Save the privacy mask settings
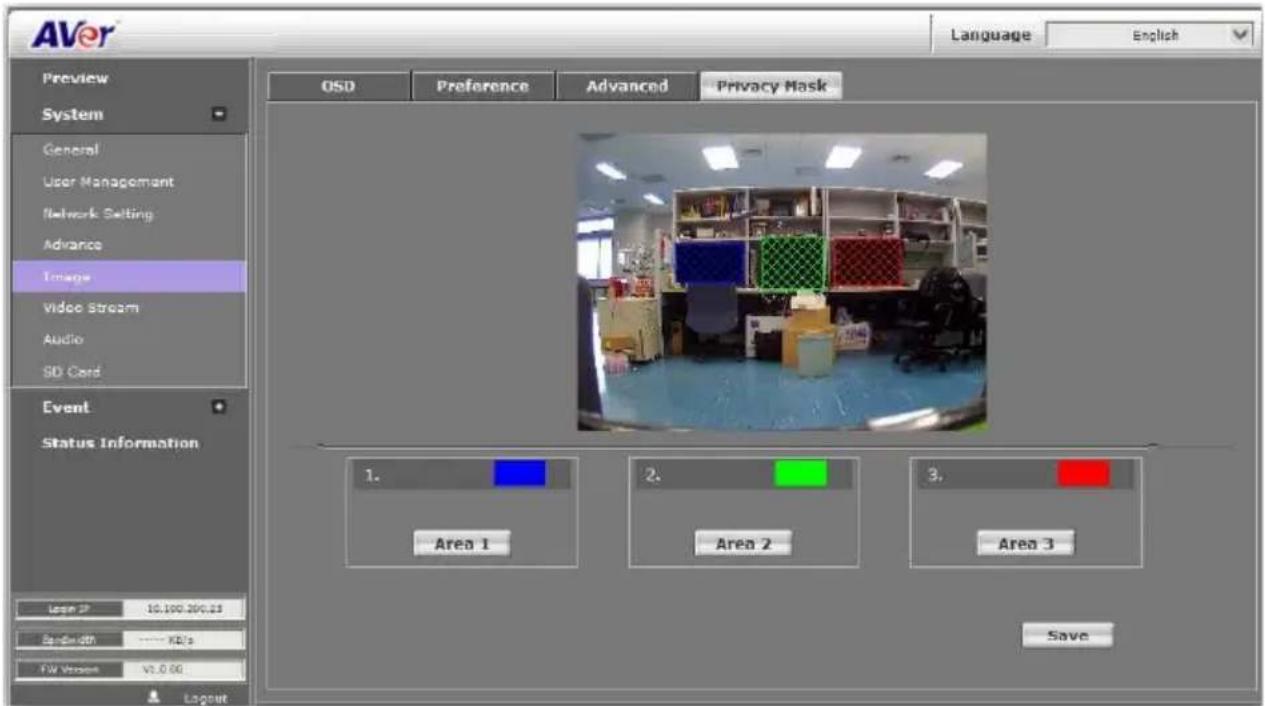The image size is (1265, 706). (1067, 636)
